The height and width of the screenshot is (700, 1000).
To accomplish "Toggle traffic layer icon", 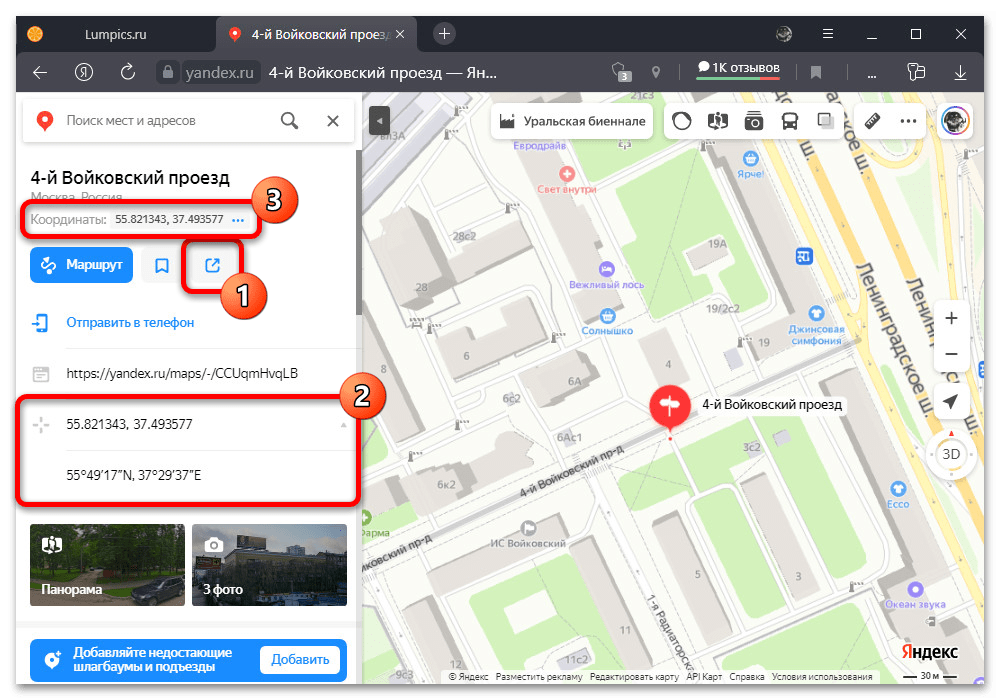I will click(x=682, y=121).
